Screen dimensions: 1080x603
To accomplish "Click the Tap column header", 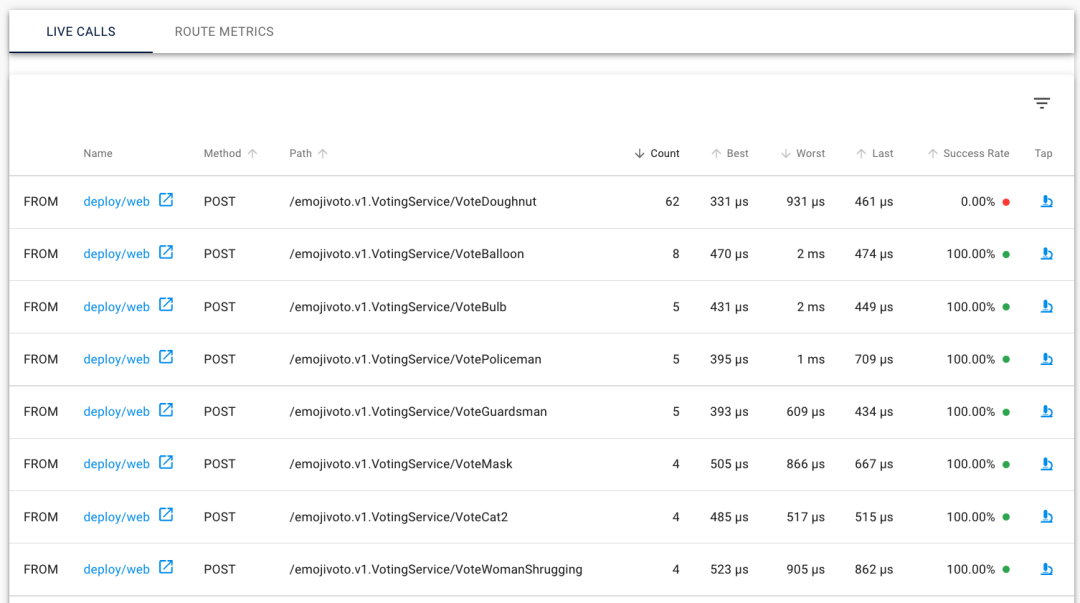I will click(1043, 153).
